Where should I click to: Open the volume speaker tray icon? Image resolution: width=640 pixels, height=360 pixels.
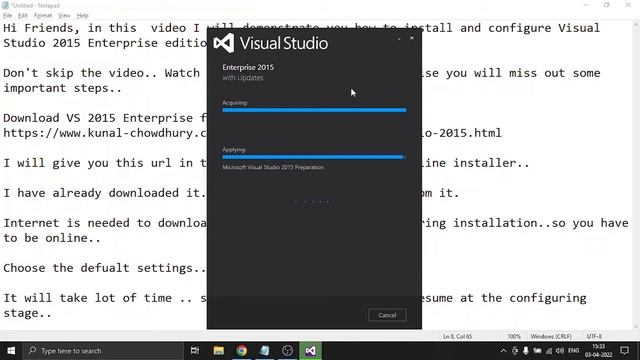pos(560,351)
